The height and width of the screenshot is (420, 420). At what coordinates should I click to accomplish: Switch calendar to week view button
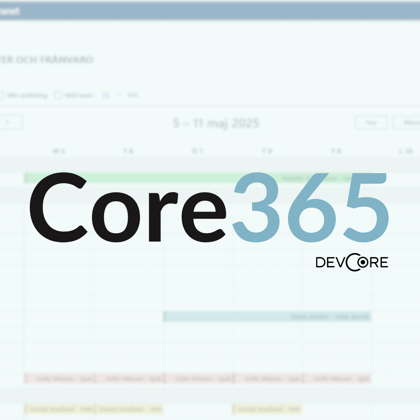[x=371, y=122]
